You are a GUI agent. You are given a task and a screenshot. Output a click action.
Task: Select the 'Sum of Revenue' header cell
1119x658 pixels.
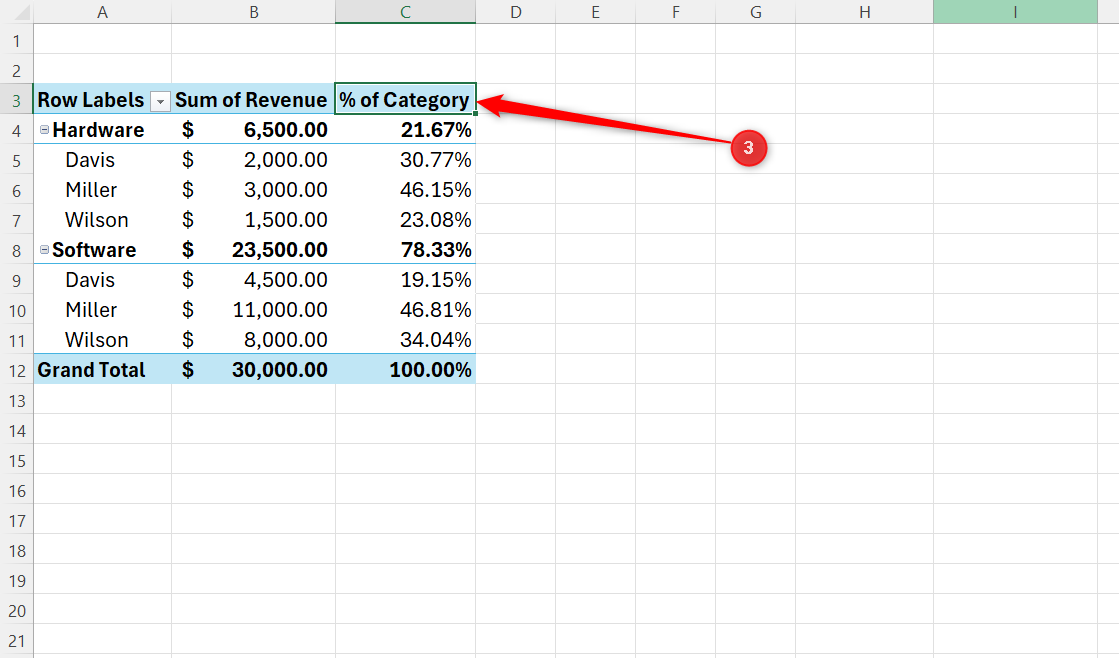[253, 99]
